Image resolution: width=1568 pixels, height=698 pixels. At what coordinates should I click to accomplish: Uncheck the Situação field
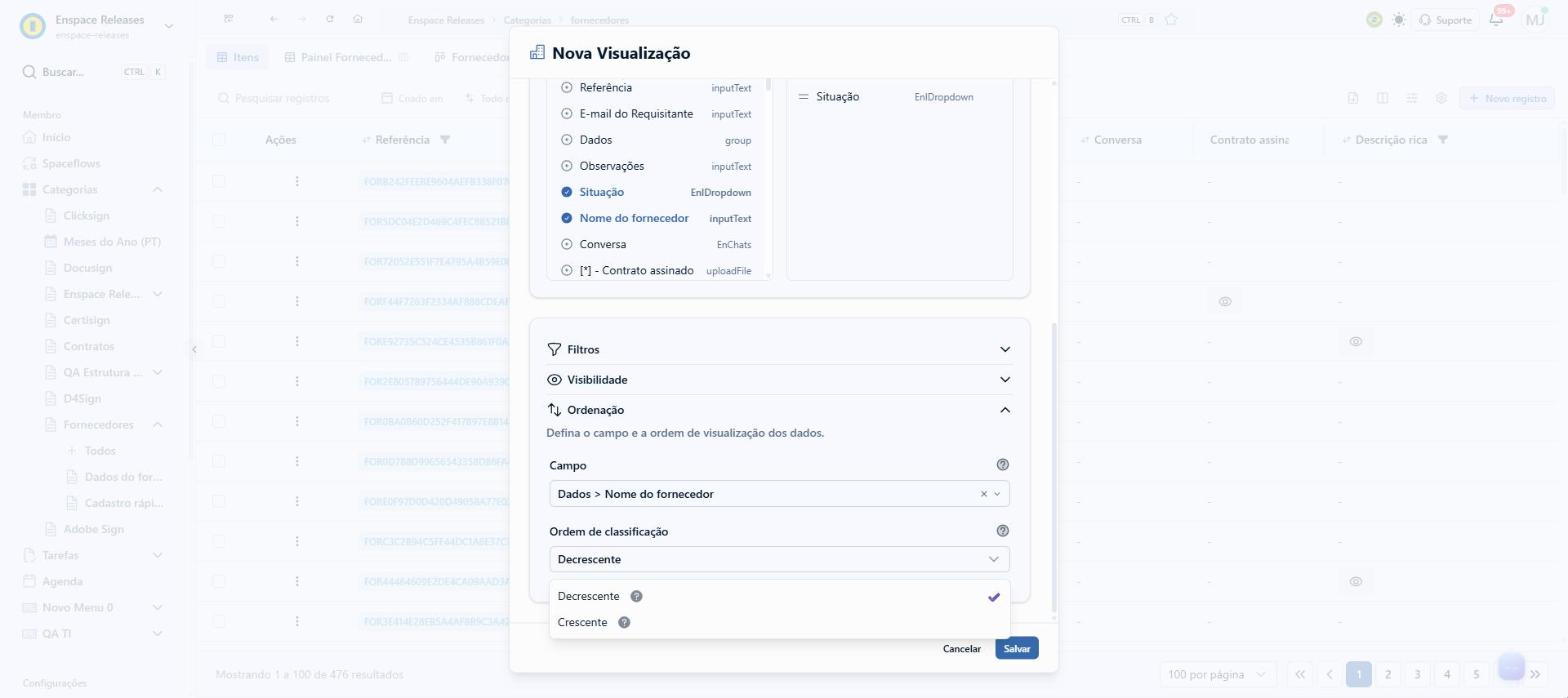click(x=567, y=192)
